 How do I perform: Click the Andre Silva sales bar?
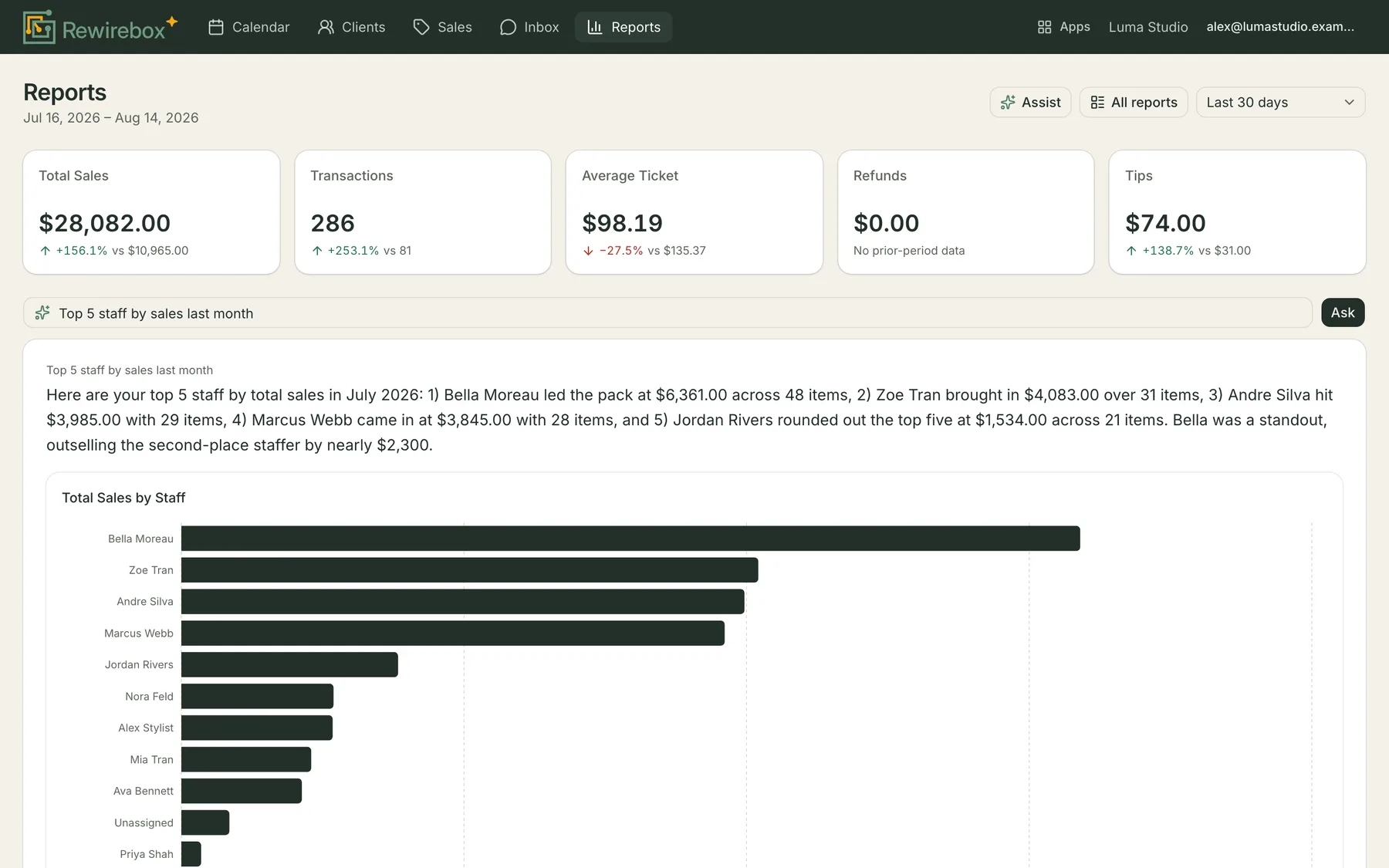pos(463,602)
